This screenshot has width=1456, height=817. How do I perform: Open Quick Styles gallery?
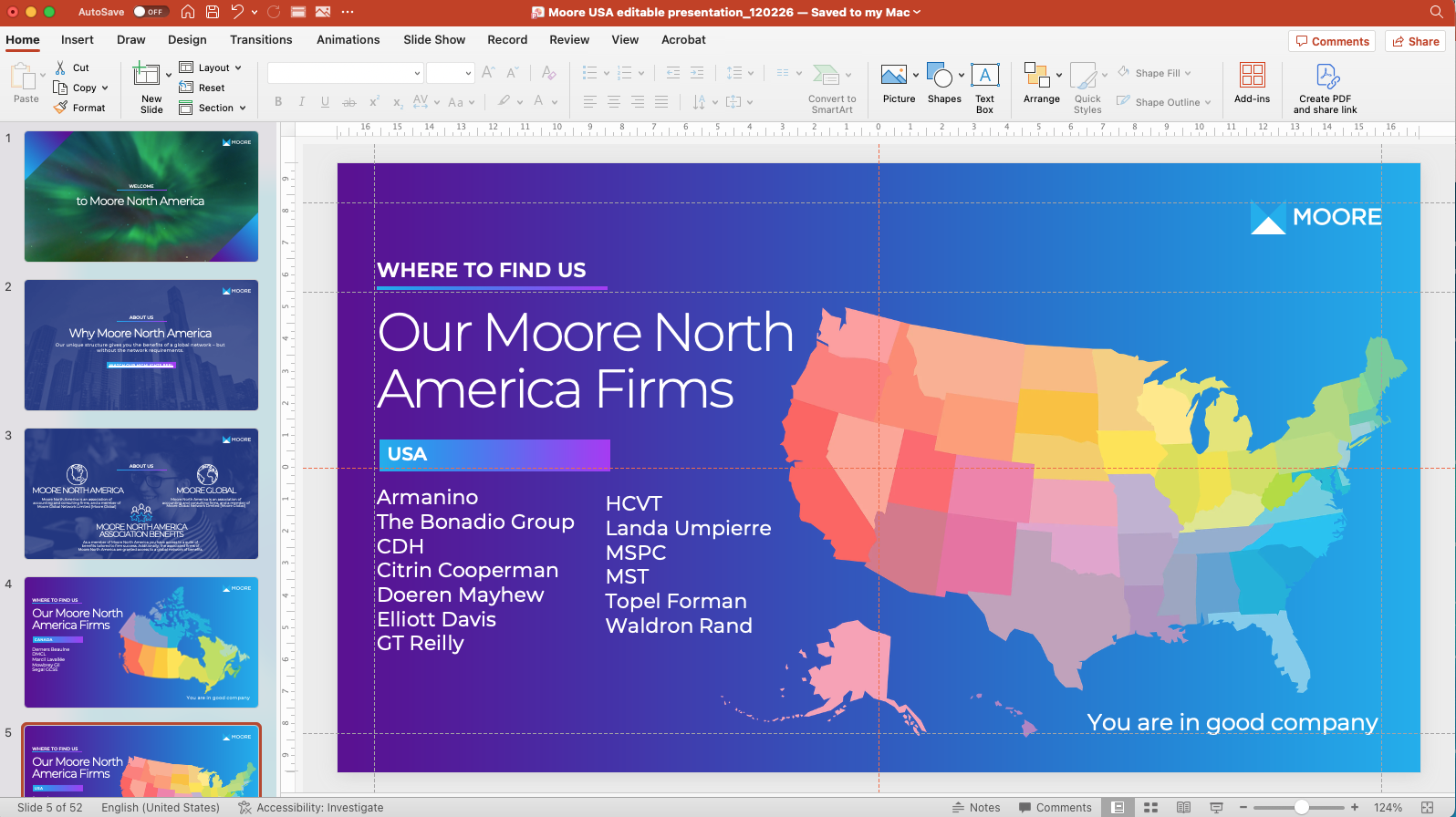[x=1087, y=88]
